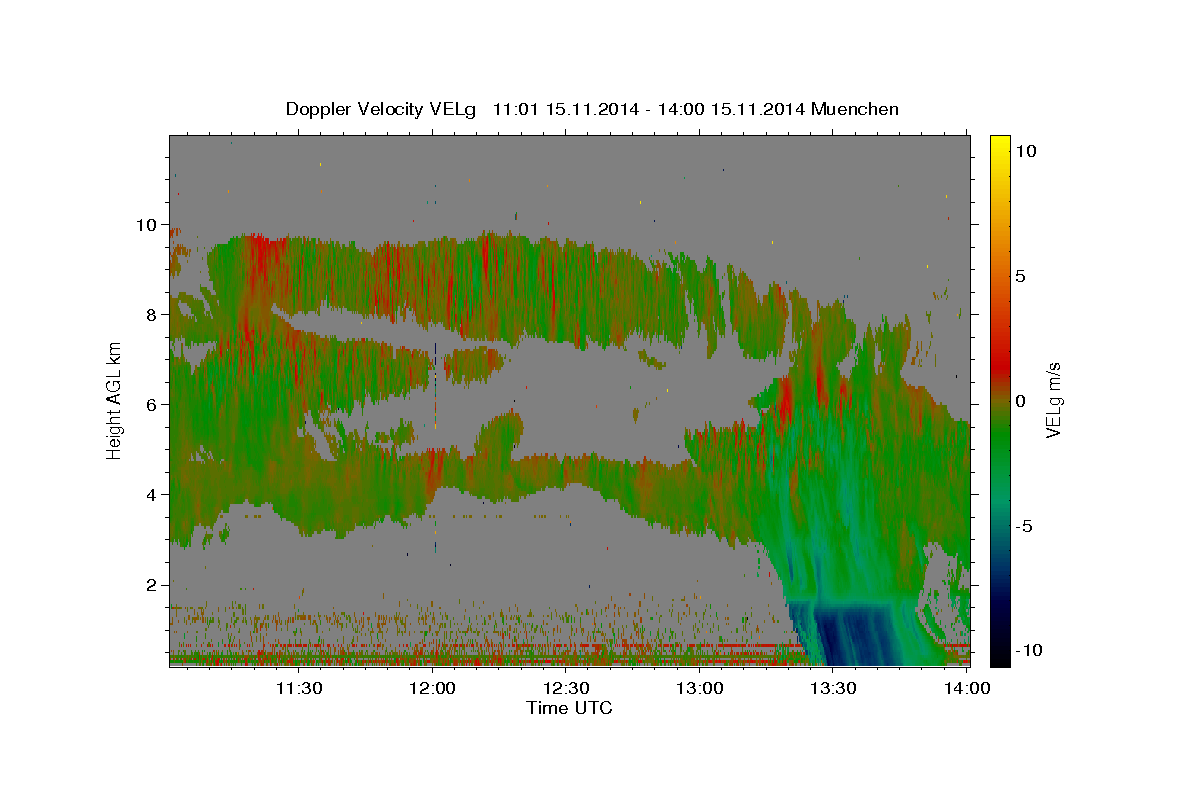Click the y-axis label 'Height AGL km'
Screen dimensions: 1200x800
115,400
